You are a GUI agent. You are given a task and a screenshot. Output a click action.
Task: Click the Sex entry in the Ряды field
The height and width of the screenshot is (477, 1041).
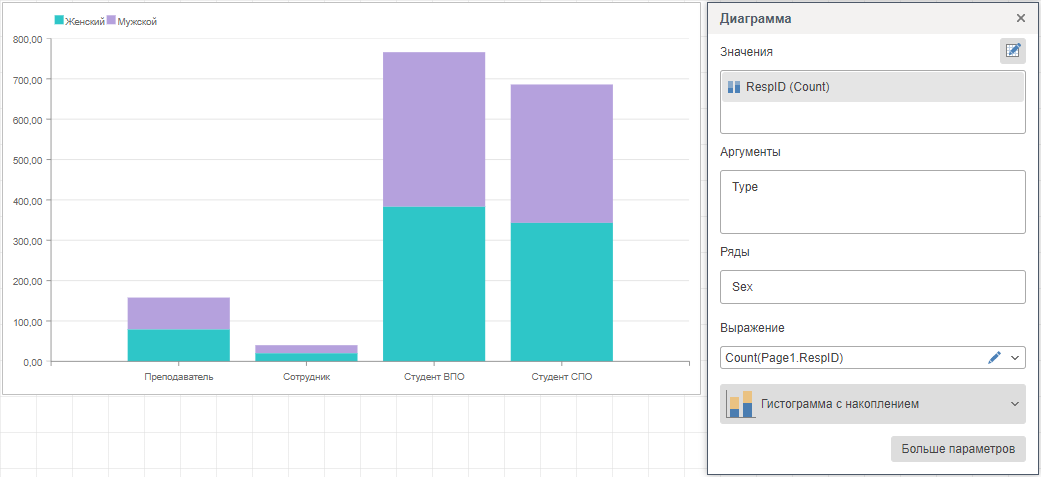(742, 287)
